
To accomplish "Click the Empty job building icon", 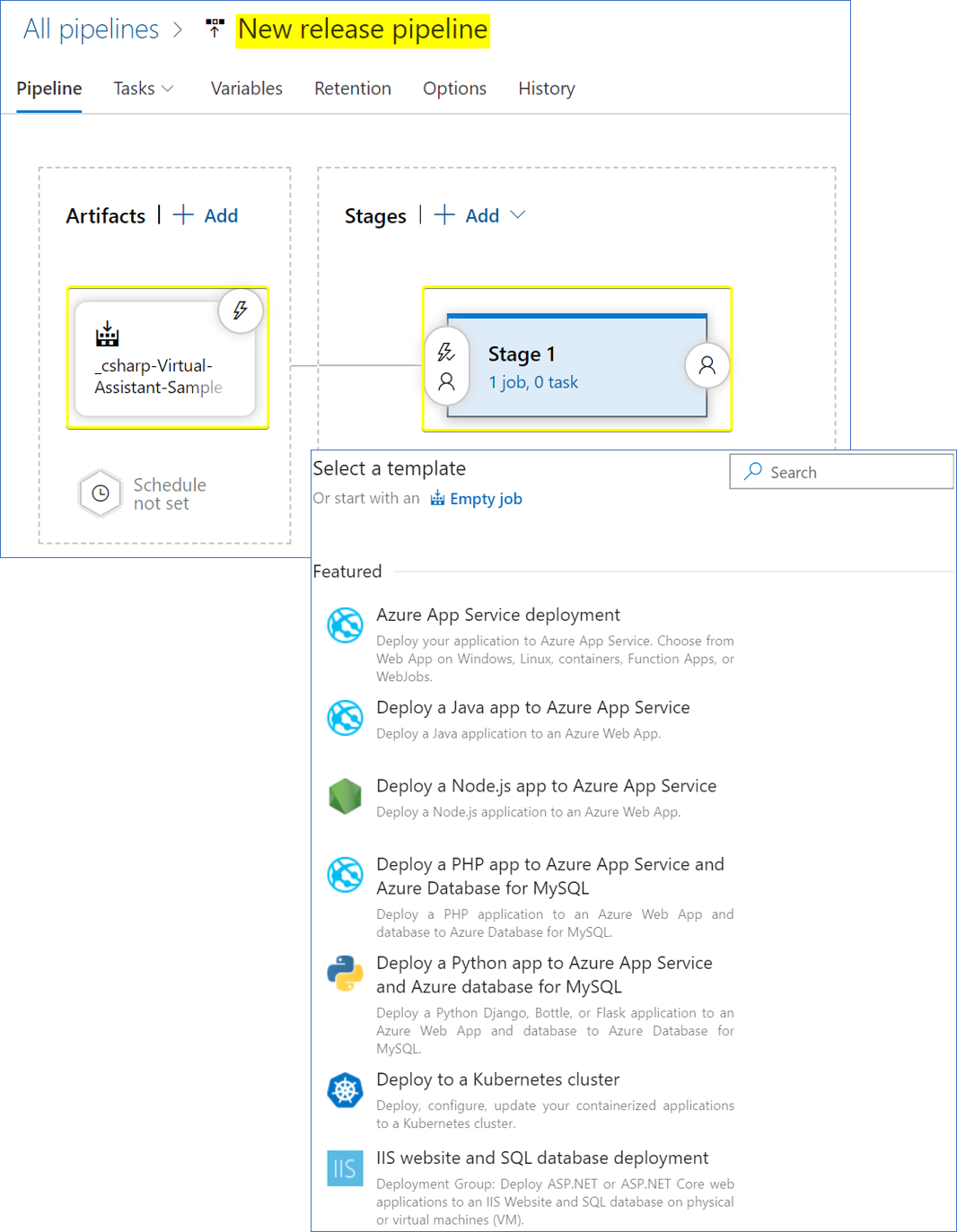I will pos(437,498).
